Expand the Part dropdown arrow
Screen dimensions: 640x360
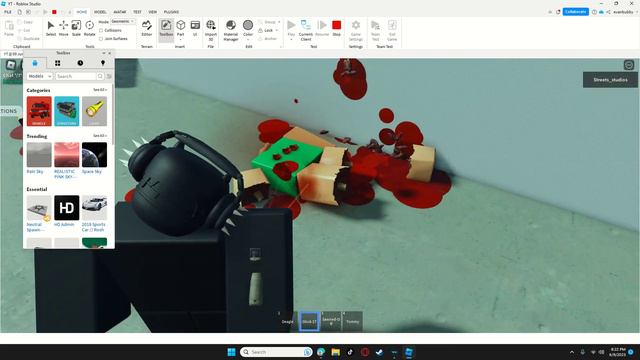tap(180, 40)
